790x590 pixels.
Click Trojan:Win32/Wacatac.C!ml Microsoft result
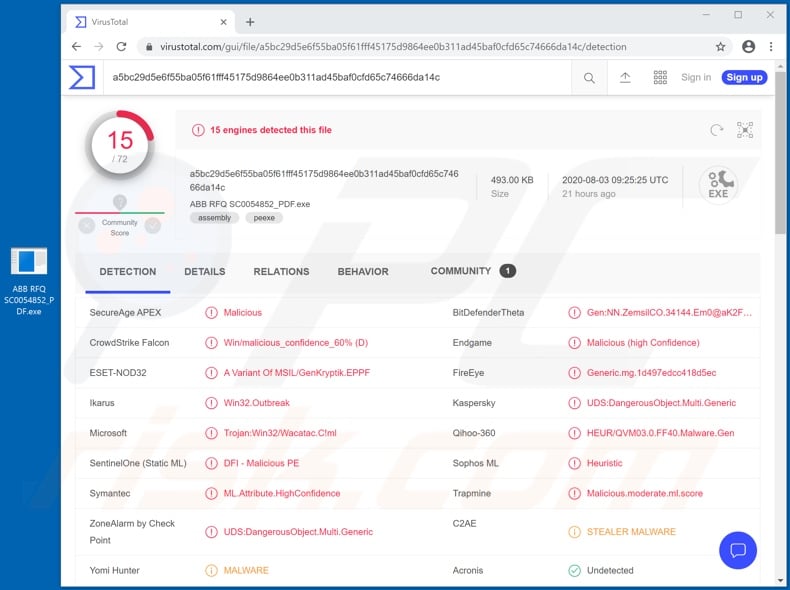[280, 433]
